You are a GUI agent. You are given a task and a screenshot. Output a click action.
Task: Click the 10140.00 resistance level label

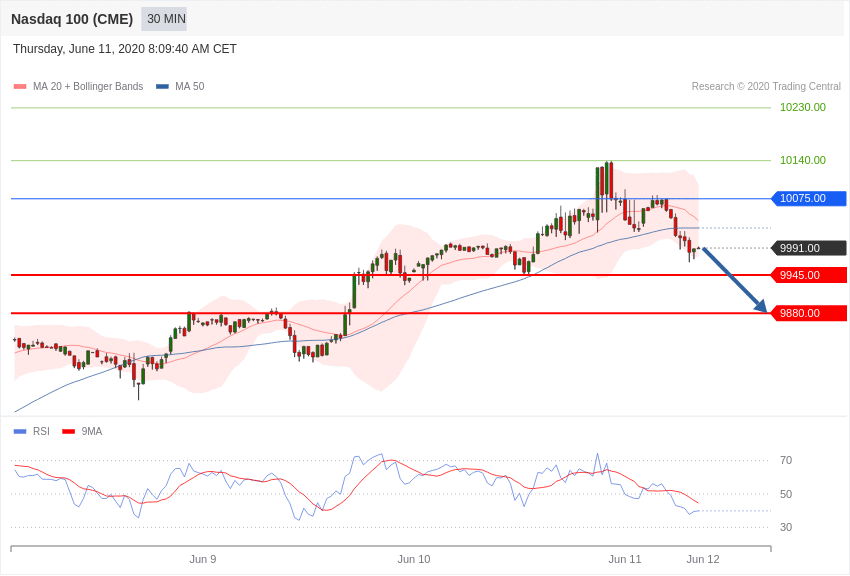click(x=803, y=160)
